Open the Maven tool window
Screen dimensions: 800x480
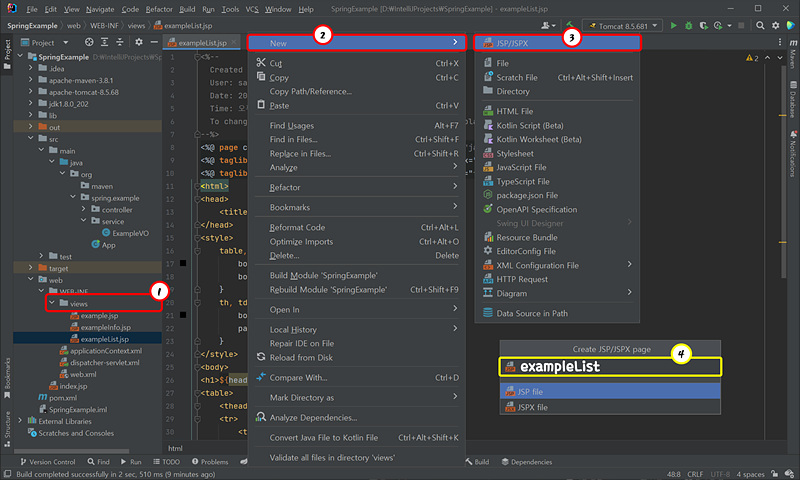coord(793,53)
